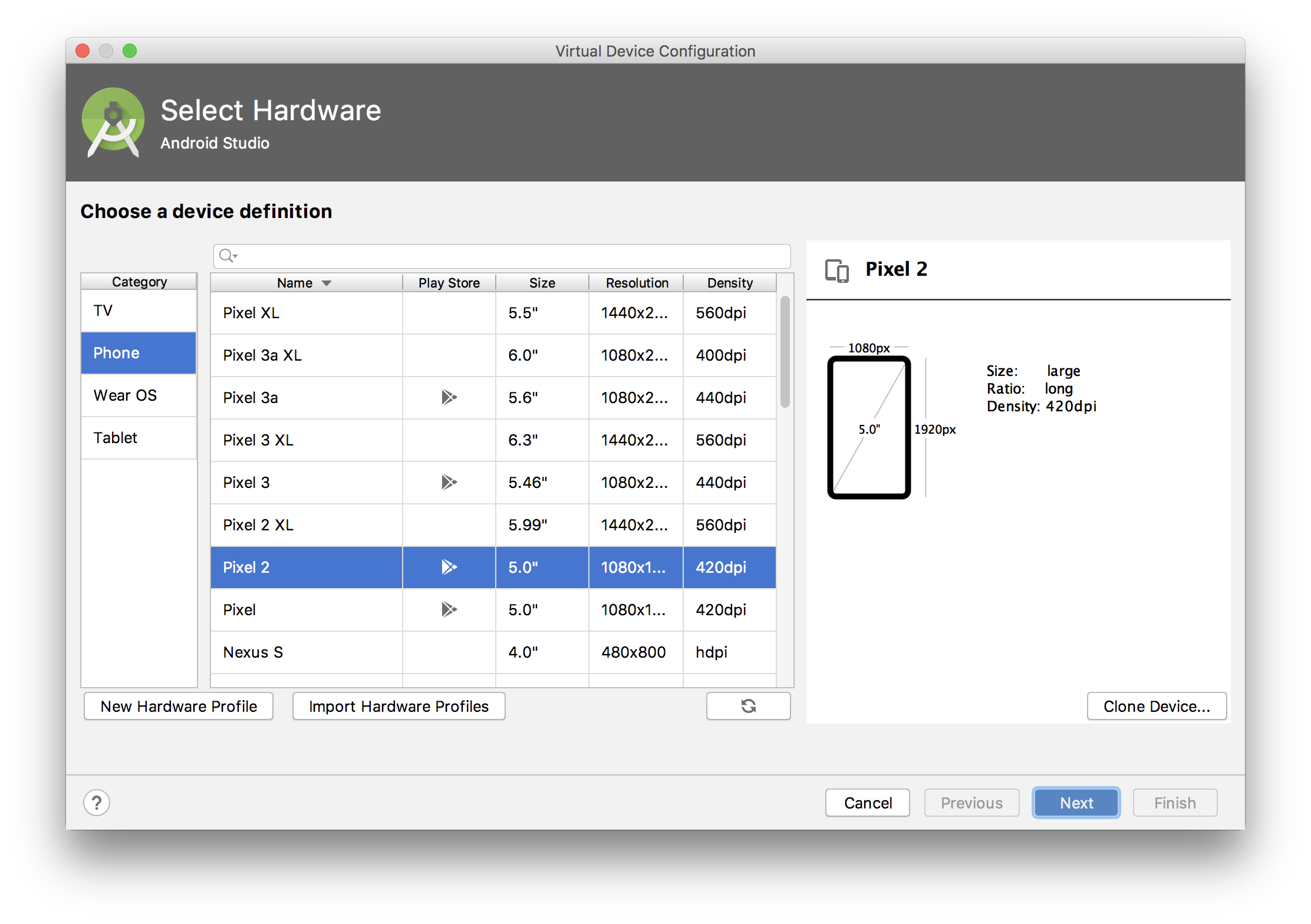Click the device list vertical scrollbar
The image size is (1311, 924).
[785, 352]
